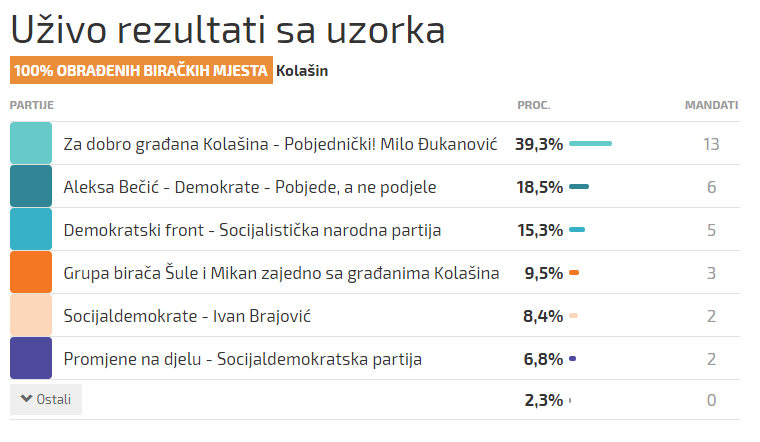Select Socijaldemokrate - Ivan Brajović party name
The width and height of the screenshot is (760, 442).
188,316
